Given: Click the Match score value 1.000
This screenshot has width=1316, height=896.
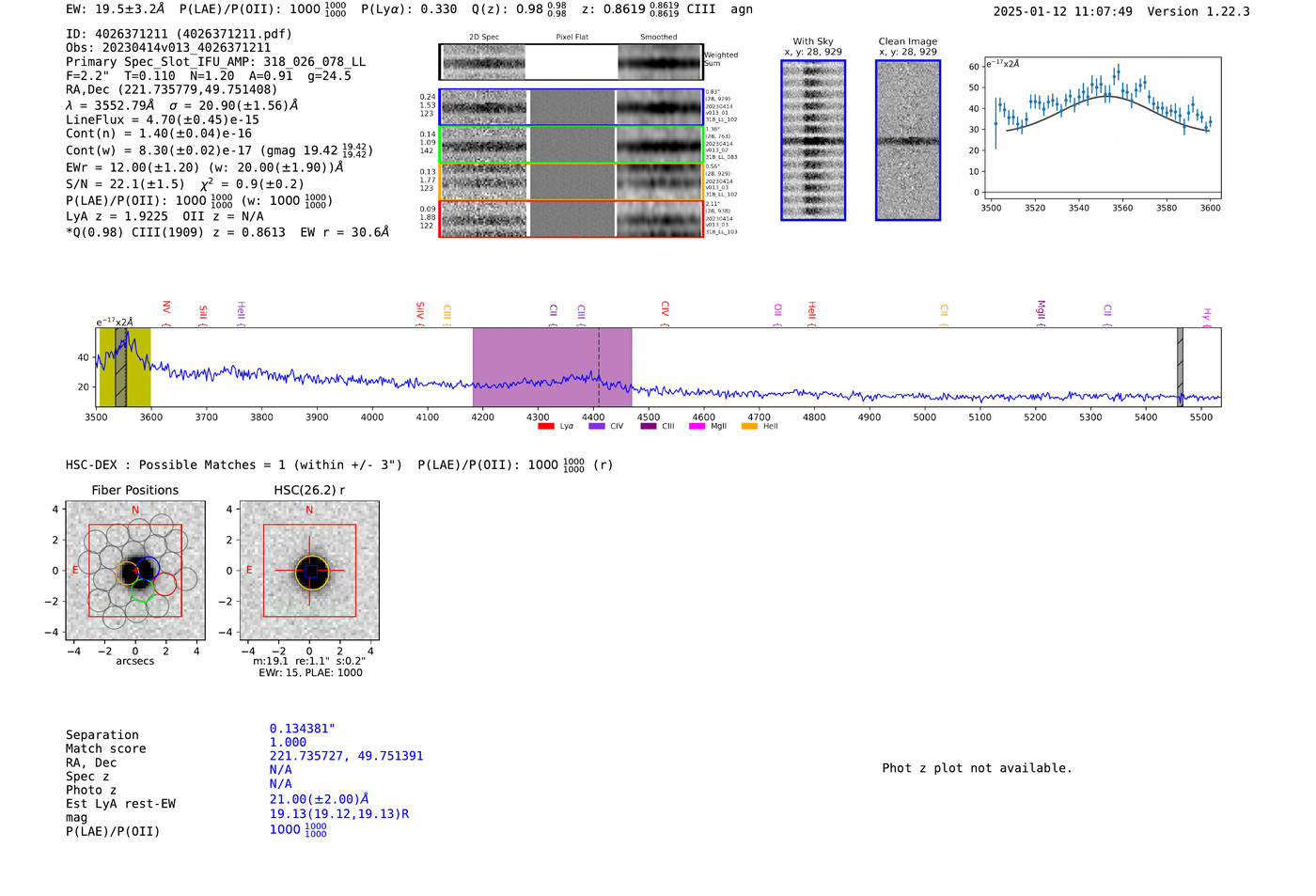Looking at the screenshot, I should coord(288,743).
